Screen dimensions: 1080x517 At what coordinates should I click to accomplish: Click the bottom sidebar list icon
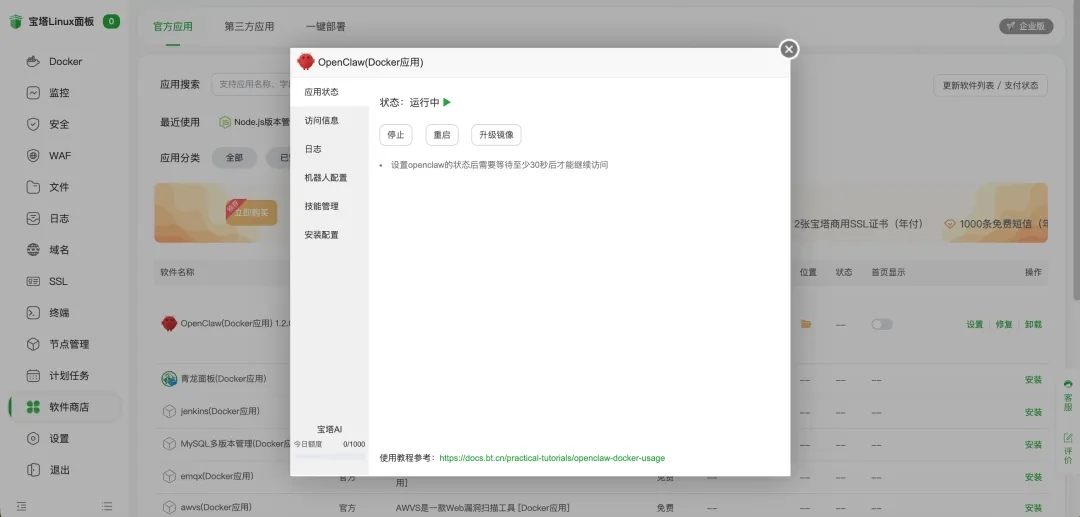coord(107,506)
